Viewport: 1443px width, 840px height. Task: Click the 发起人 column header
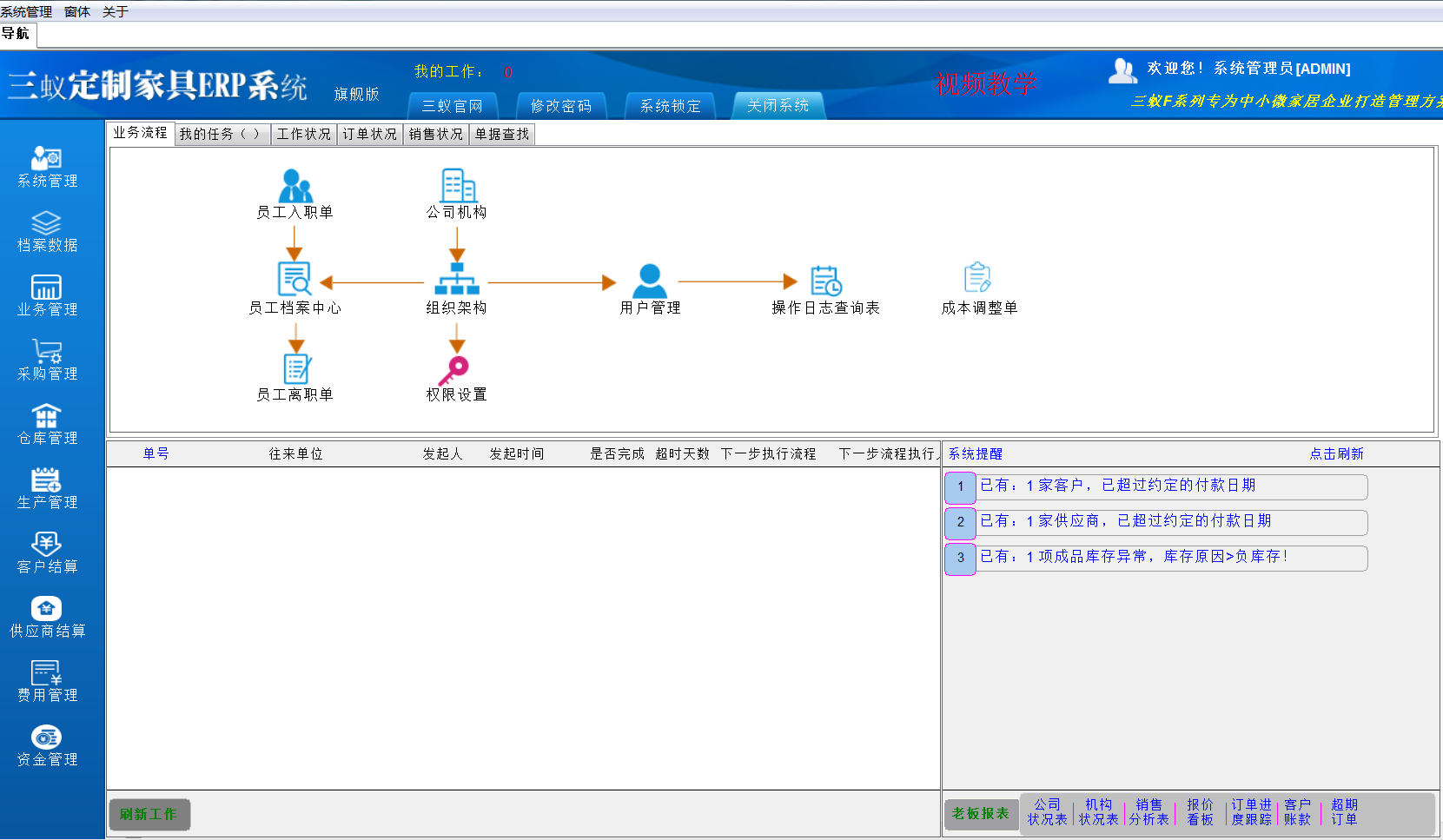(442, 453)
